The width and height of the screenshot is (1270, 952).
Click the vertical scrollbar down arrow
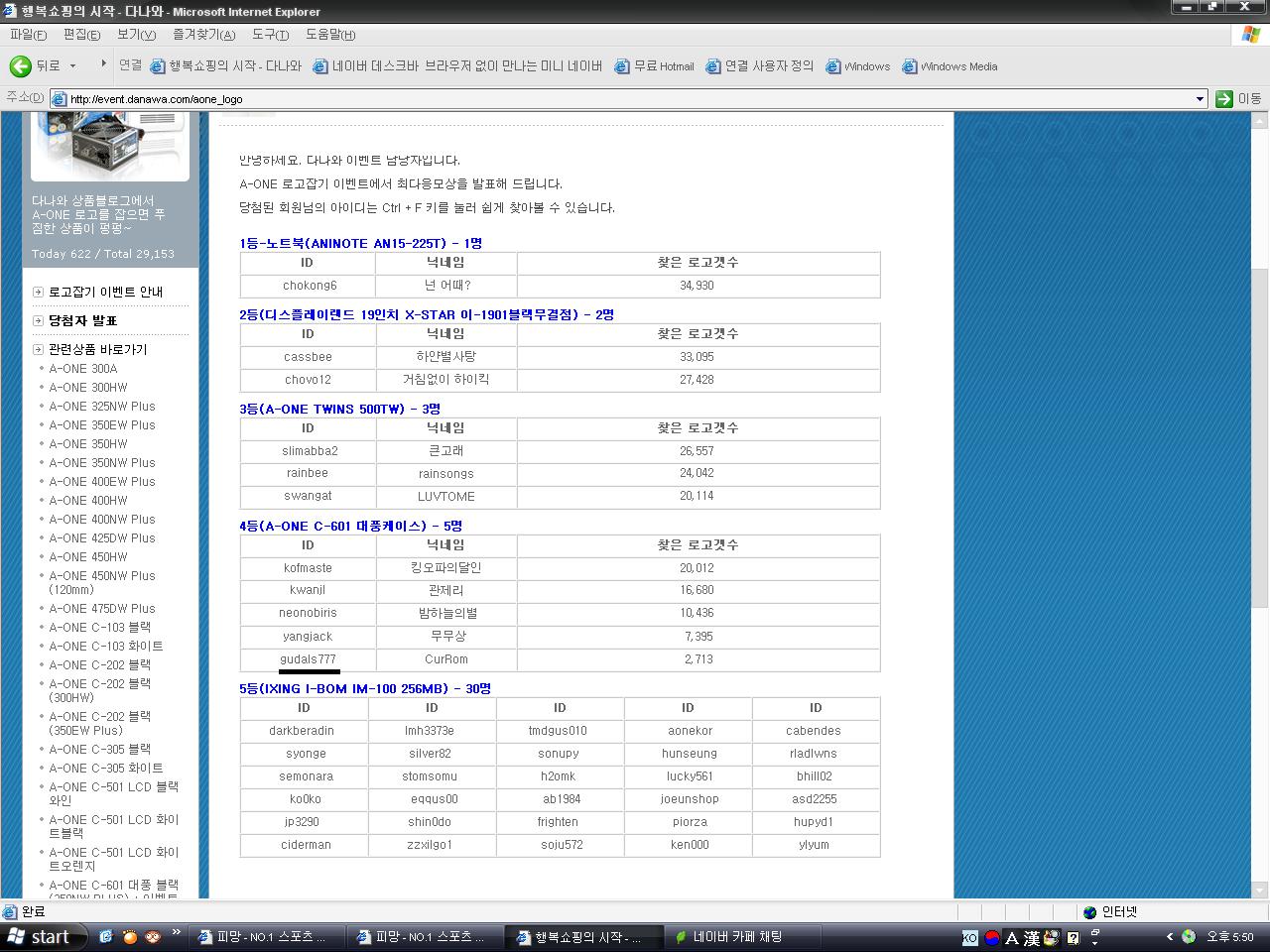pyautogui.click(x=1261, y=891)
